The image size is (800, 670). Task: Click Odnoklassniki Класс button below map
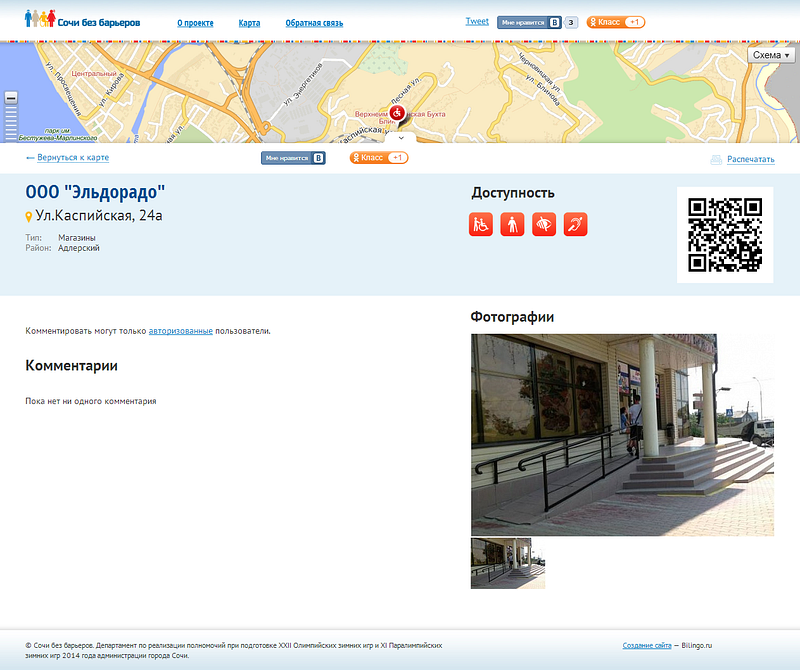point(379,158)
